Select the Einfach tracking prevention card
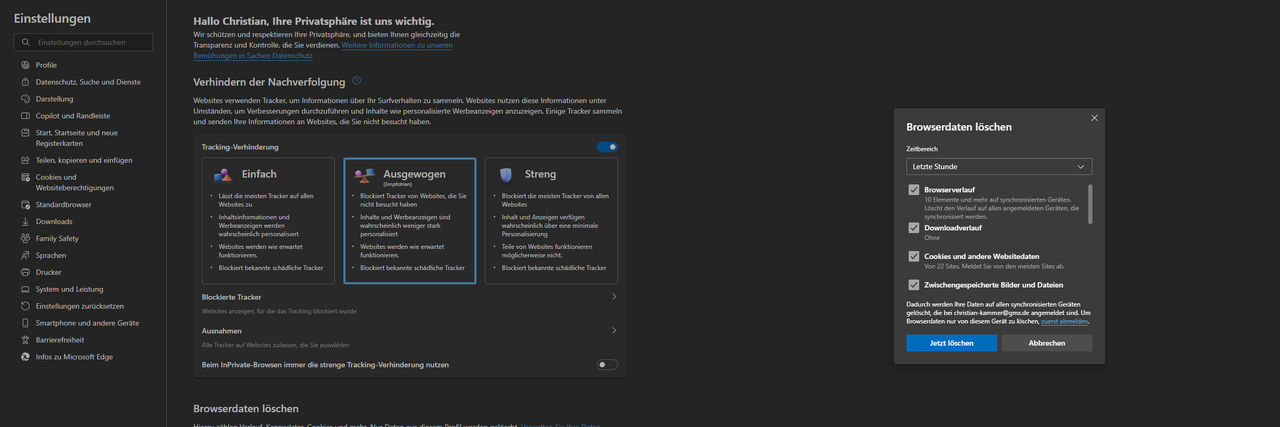 [268, 220]
